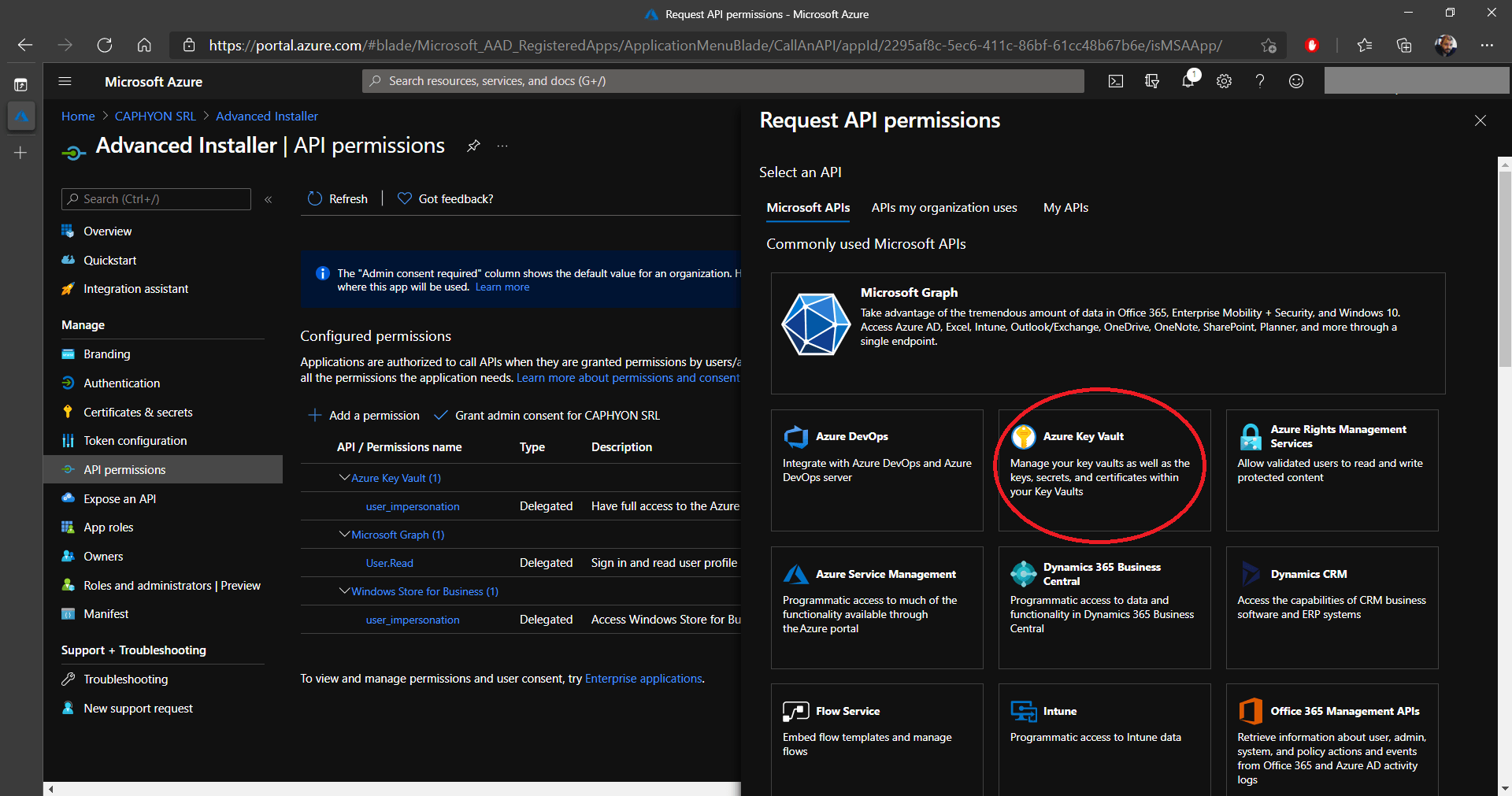This screenshot has height=796, width=1512.
Task: Go to CAPHYON SRL breadcrumb
Action: click(155, 117)
